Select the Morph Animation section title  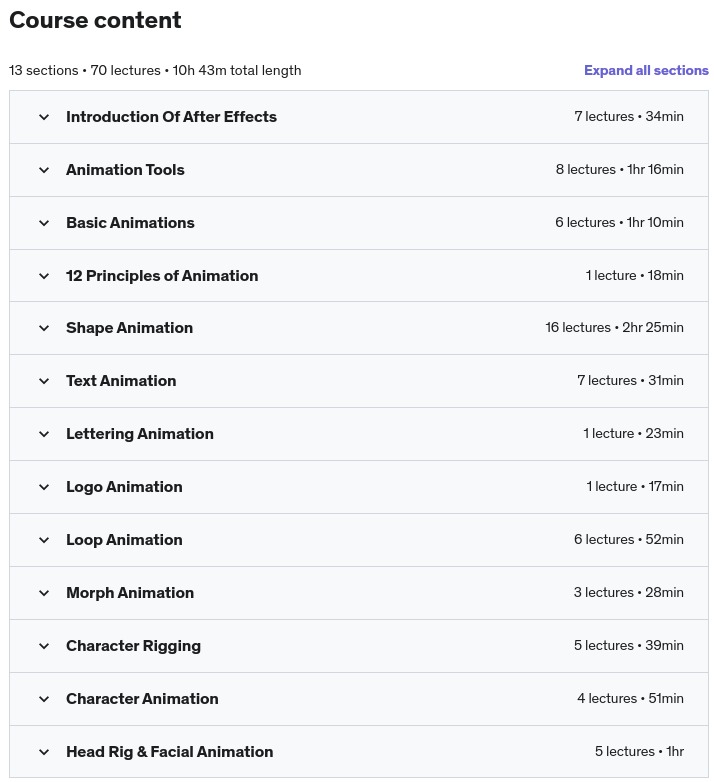(x=130, y=593)
